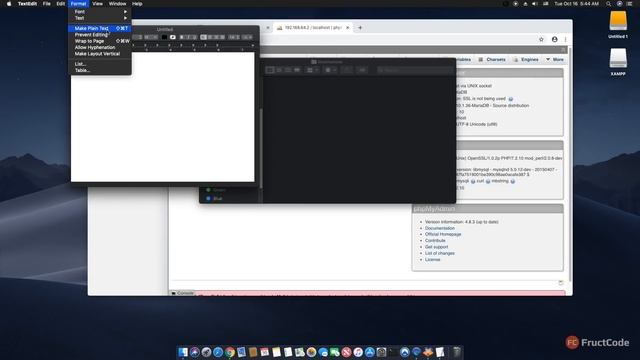Open the Table... format option
The height and width of the screenshot is (360, 640).
[100, 70]
